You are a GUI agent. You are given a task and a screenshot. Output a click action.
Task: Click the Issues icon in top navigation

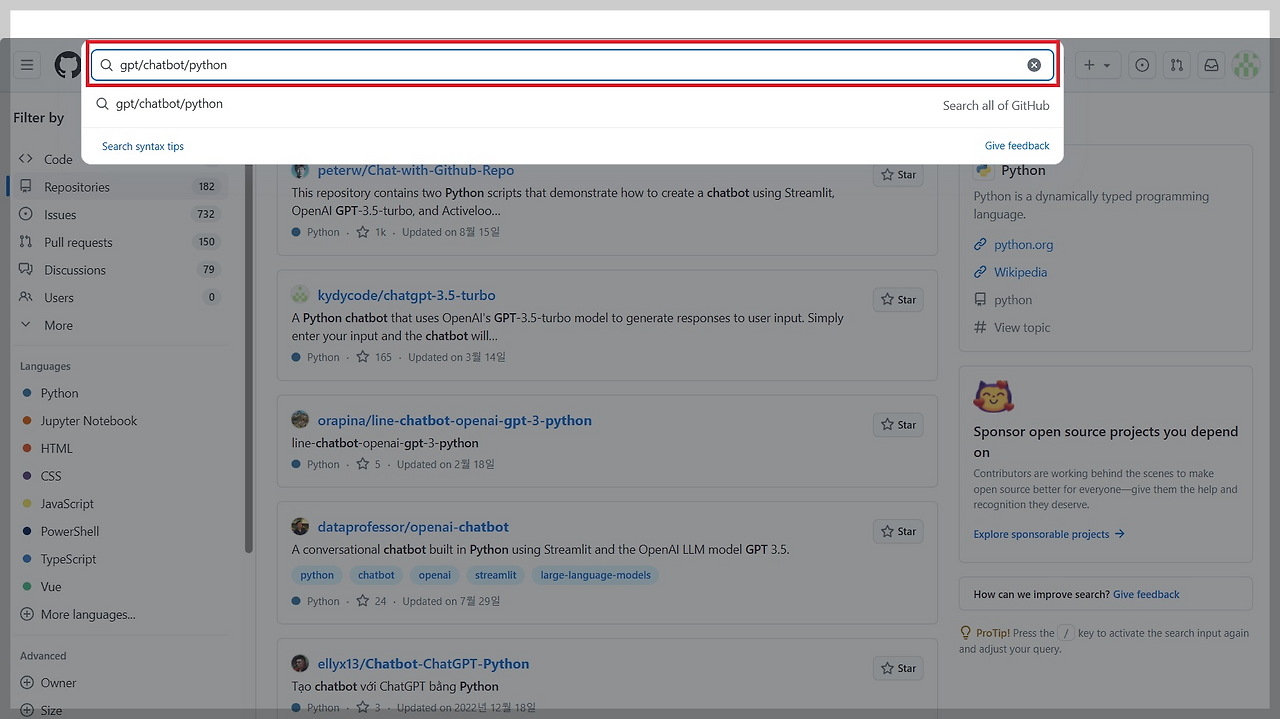[1141, 64]
